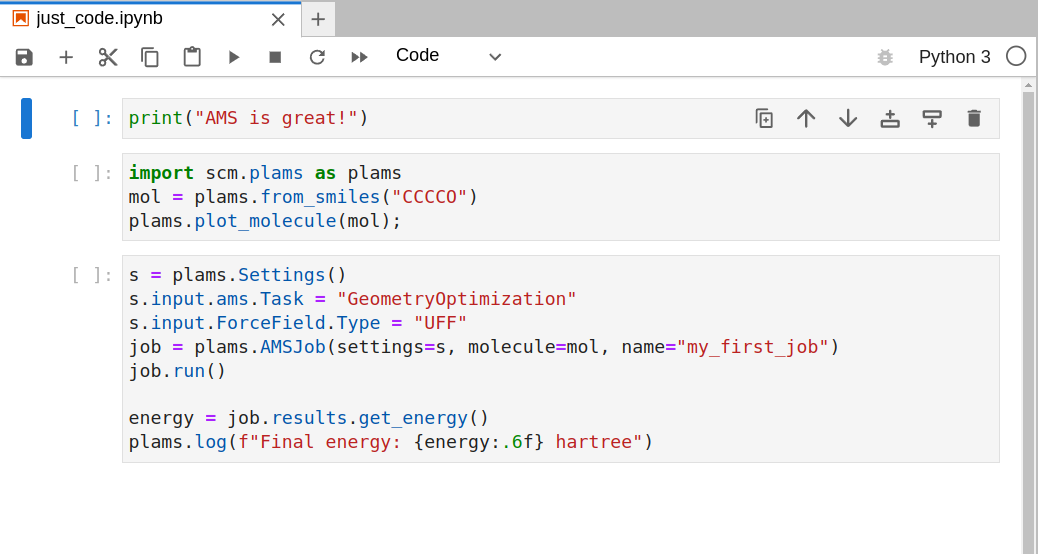Delete the print cell with trash icon
The image size is (1038, 554).
click(974, 118)
